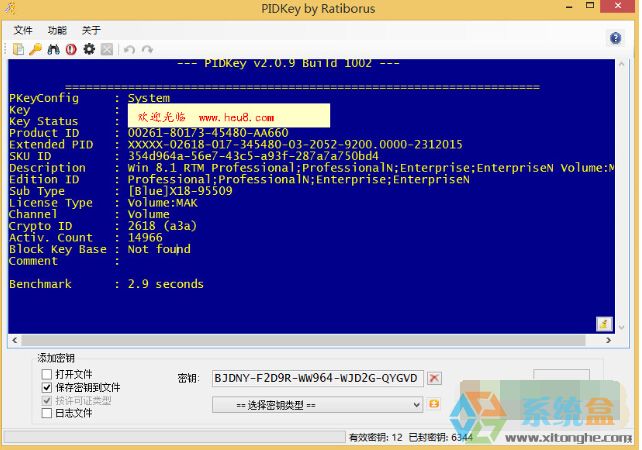The height and width of the screenshot is (450, 642).
Task: Click the vertical scrollbar down arrow
Action: (622, 327)
